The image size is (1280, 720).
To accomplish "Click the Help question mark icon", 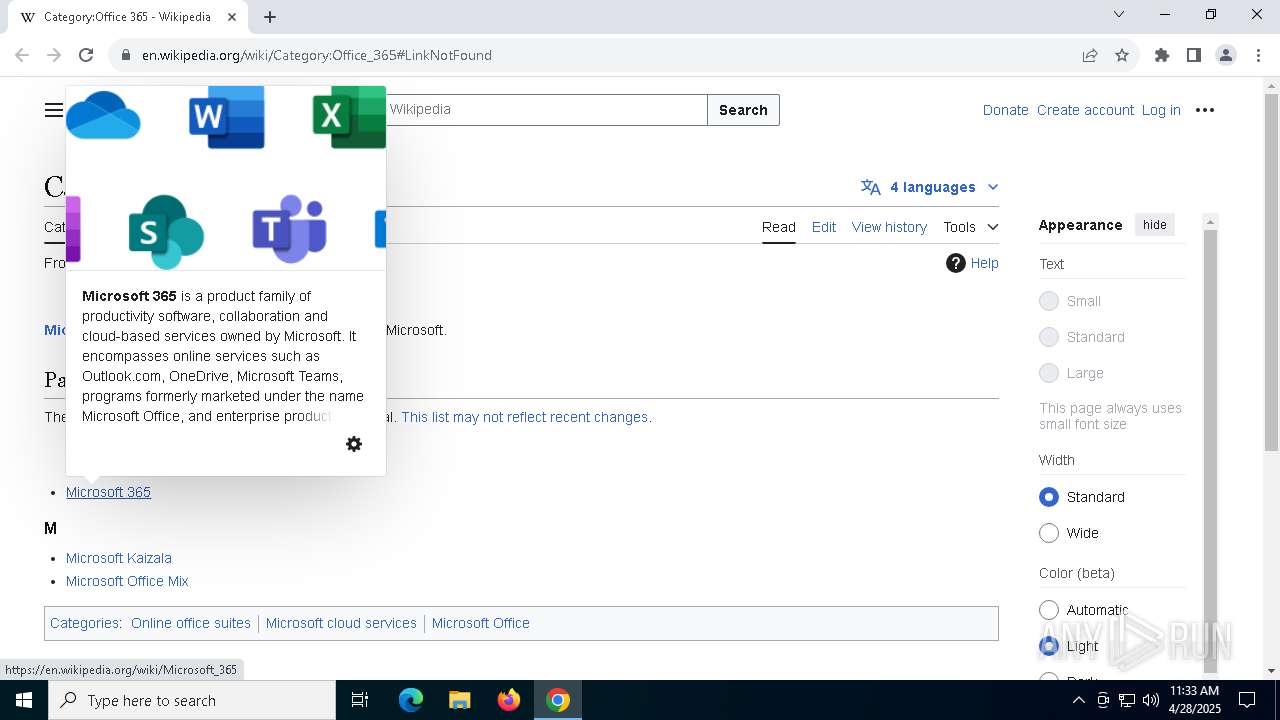I will click(x=956, y=263).
